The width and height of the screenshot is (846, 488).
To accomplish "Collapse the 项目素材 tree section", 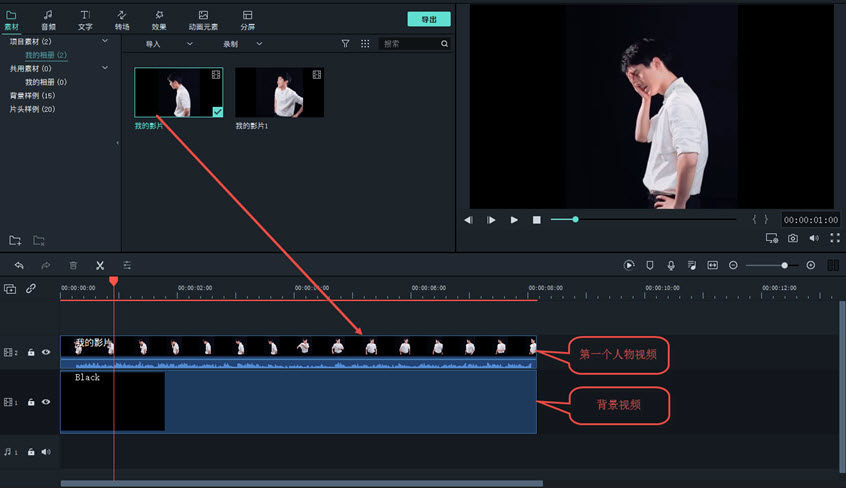I will click(x=105, y=41).
